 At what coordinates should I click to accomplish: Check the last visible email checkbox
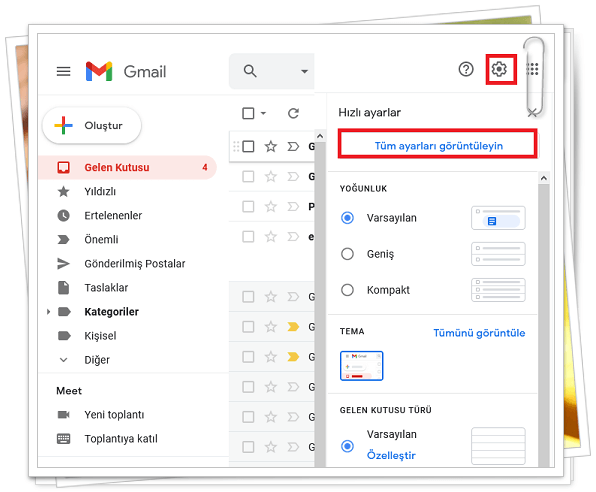click(248, 447)
